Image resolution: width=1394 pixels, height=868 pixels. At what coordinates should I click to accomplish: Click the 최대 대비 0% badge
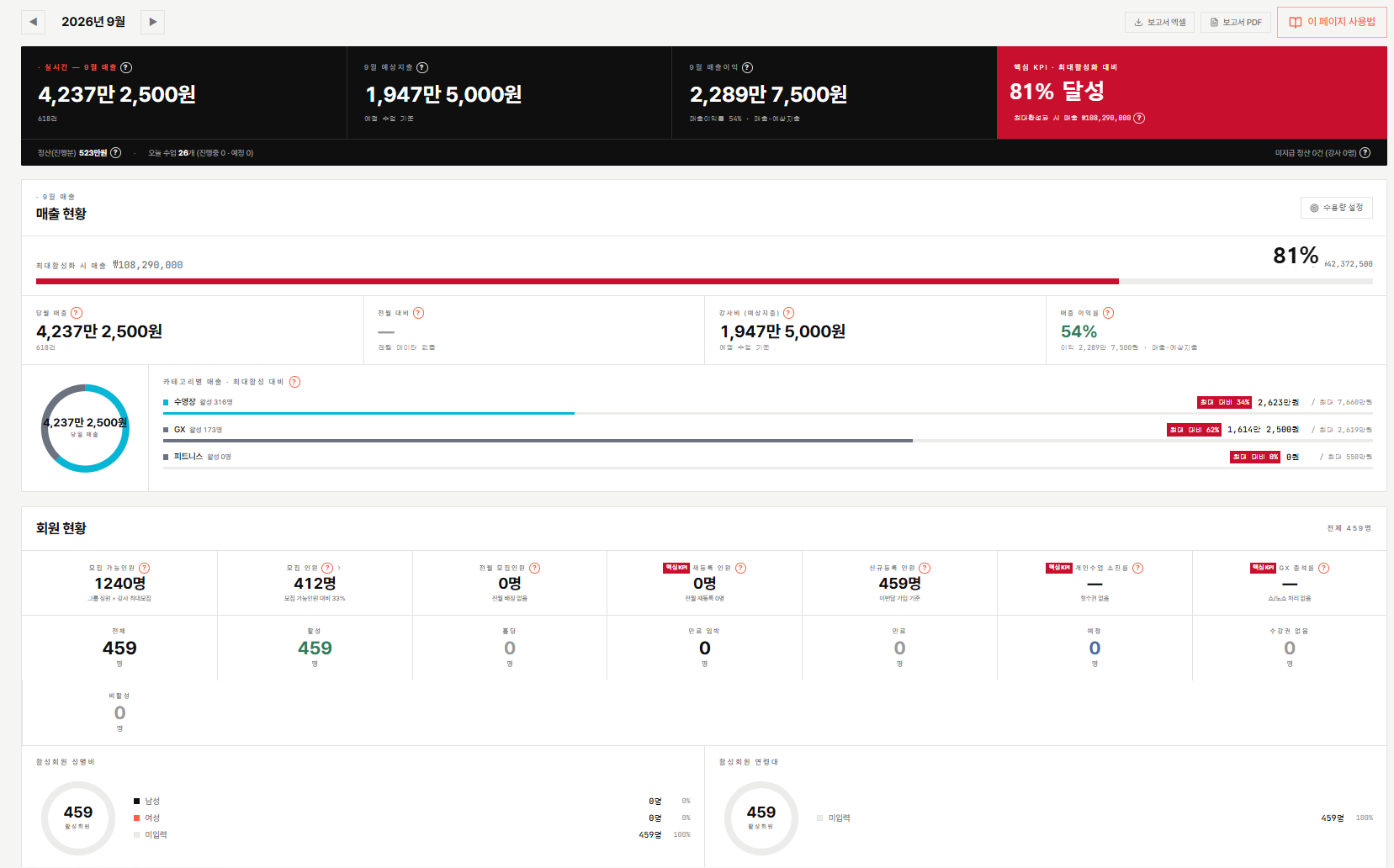[1255, 457]
